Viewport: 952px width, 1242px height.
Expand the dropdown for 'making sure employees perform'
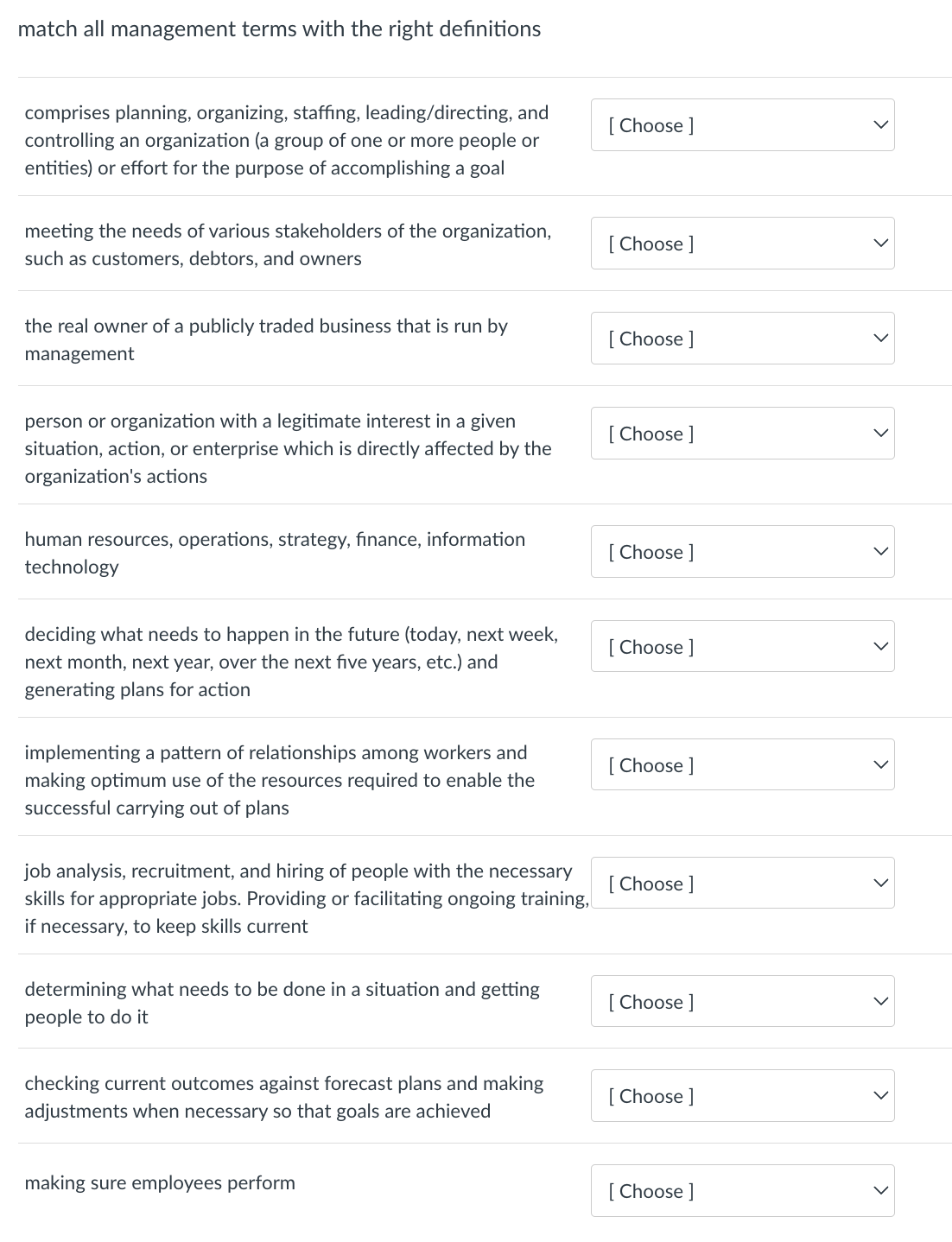(742, 1191)
